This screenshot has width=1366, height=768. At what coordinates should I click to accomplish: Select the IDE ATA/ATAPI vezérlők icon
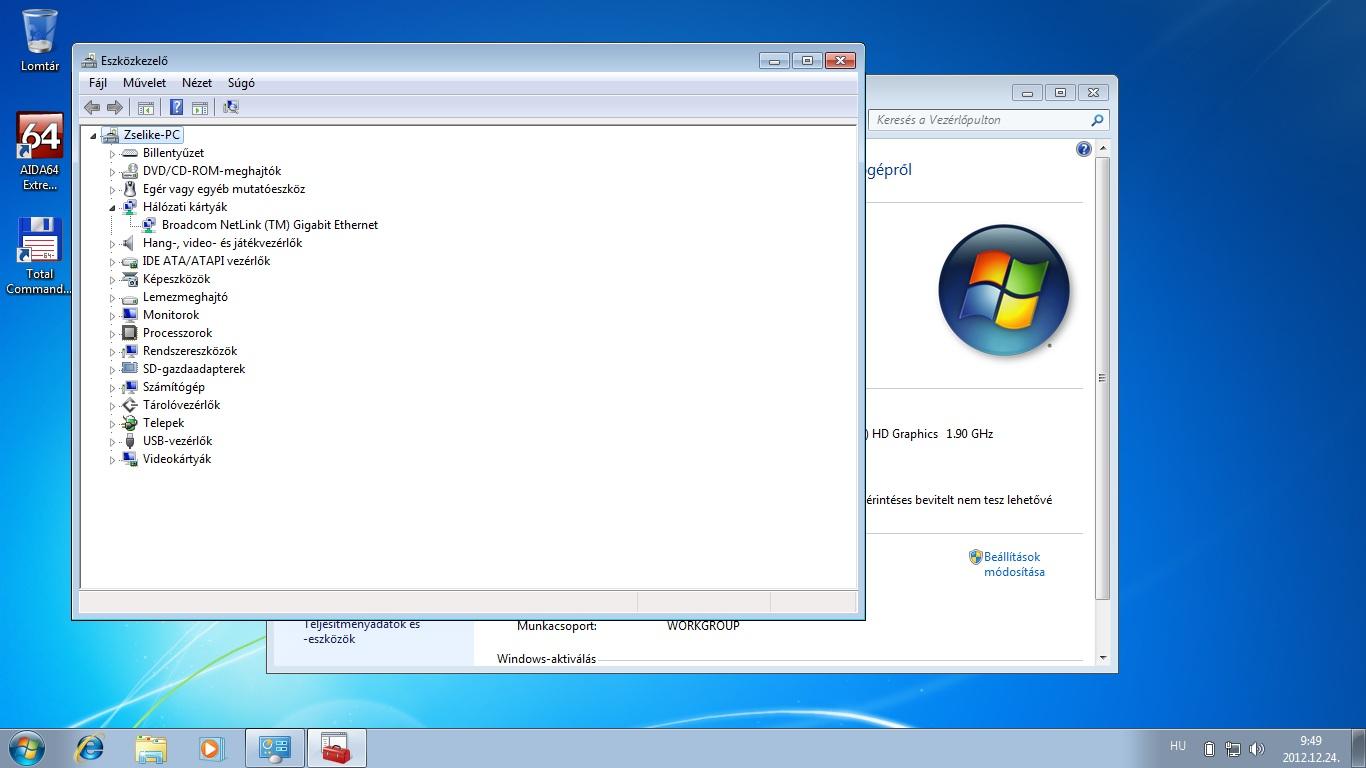129,261
